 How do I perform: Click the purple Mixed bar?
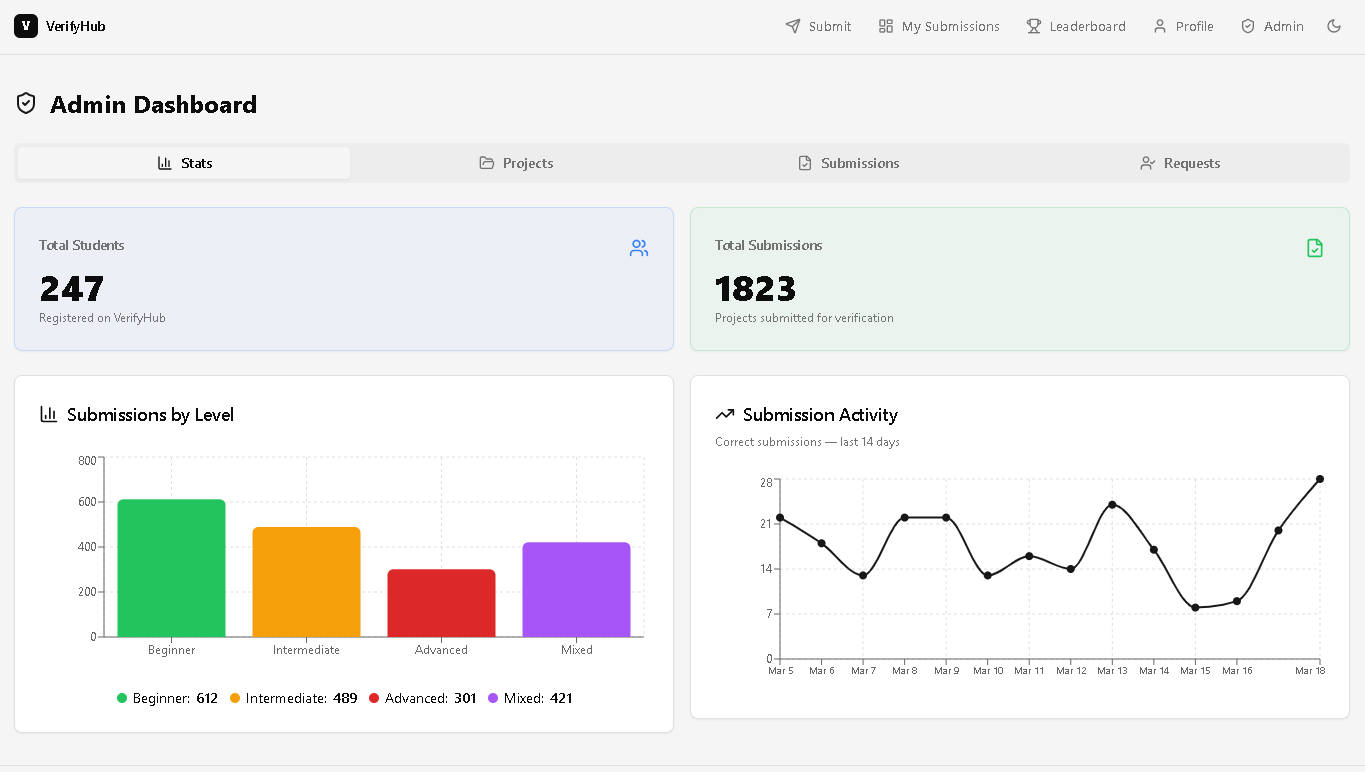576,590
